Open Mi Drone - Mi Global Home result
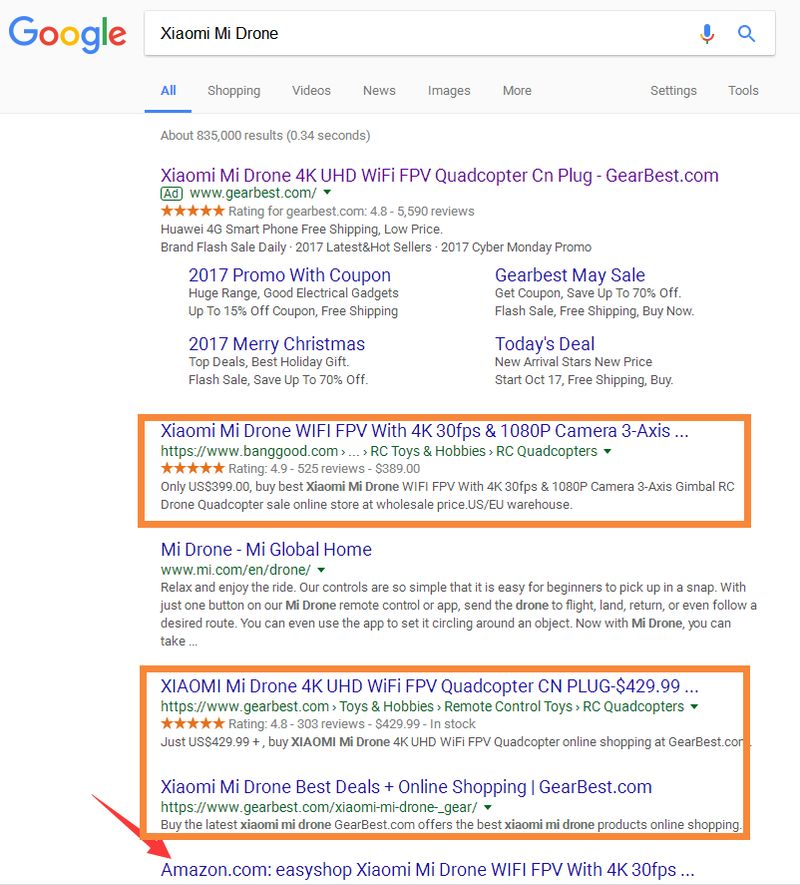The width and height of the screenshot is (800, 885). click(x=266, y=549)
